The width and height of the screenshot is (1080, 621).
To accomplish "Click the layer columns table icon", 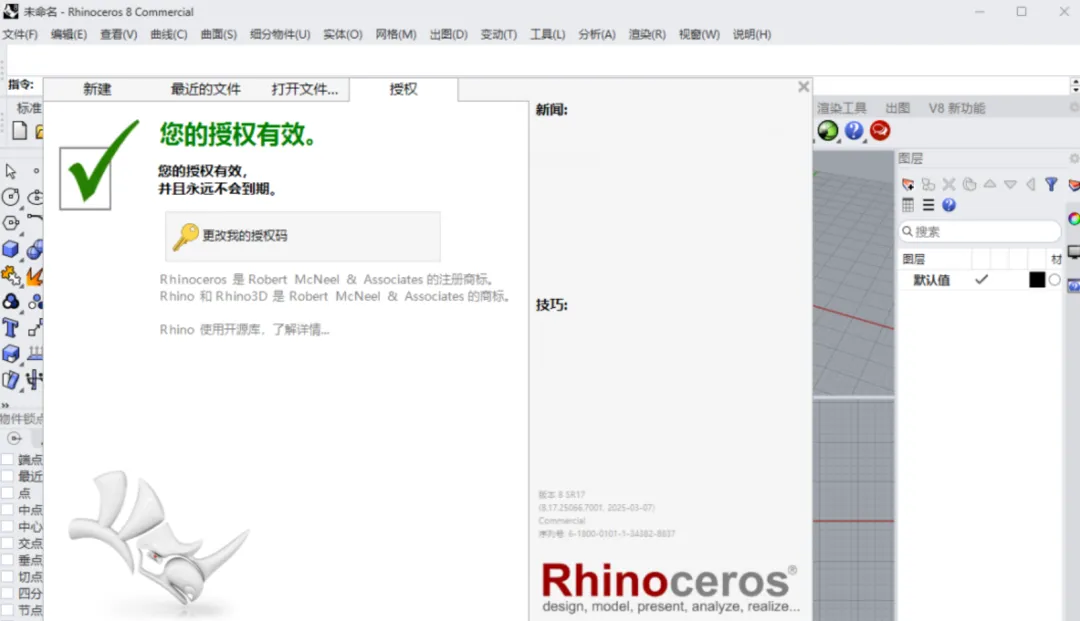I will click(x=908, y=204).
